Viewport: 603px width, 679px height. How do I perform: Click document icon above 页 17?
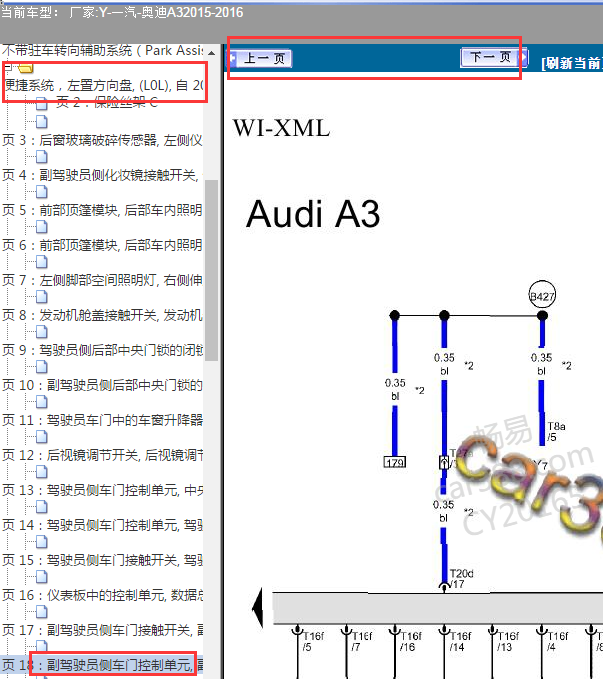42,612
